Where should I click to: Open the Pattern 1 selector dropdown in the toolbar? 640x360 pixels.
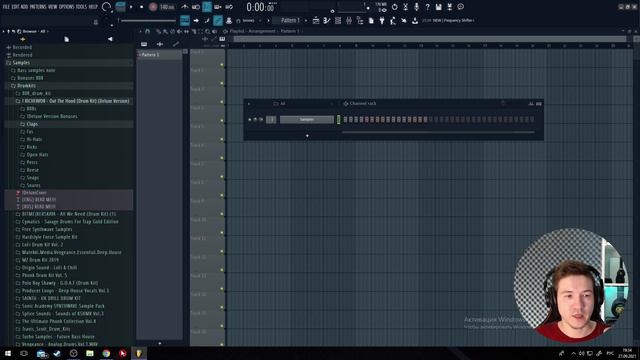[x=290, y=20]
